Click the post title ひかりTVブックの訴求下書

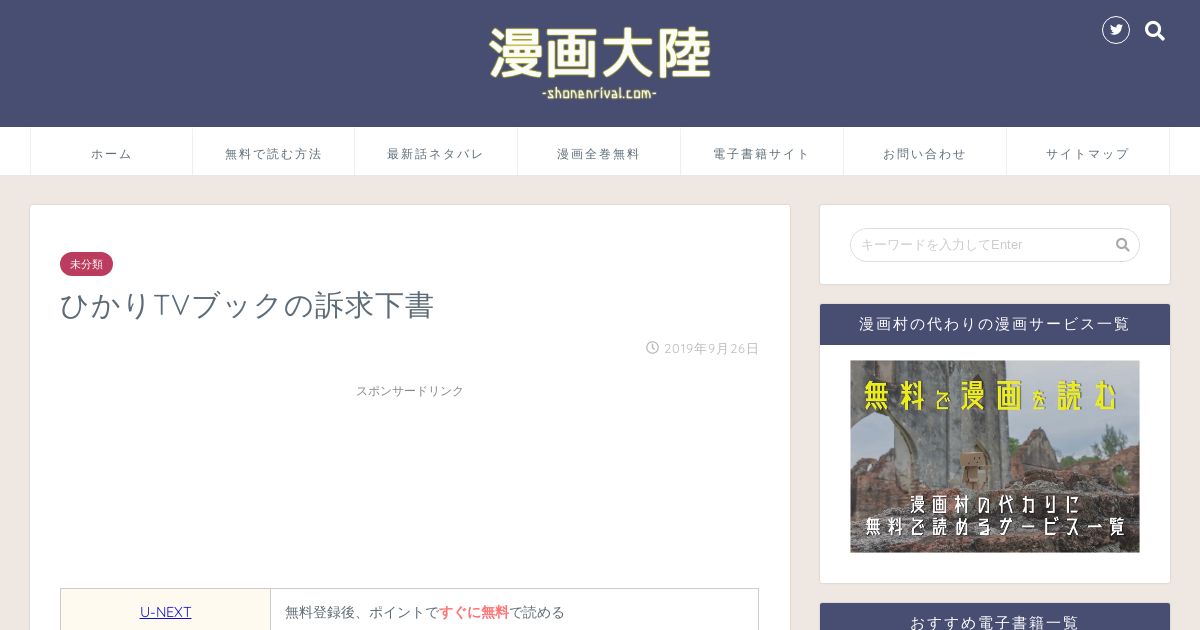point(247,305)
